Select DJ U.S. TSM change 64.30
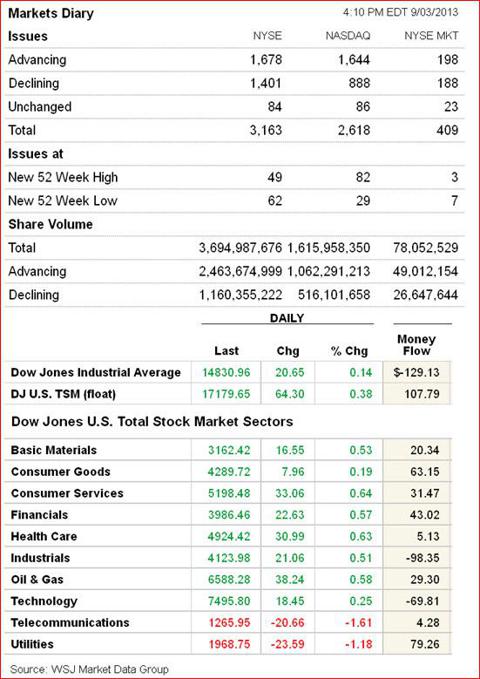The height and width of the screenshot is (679, 480). tap(290, 394)
